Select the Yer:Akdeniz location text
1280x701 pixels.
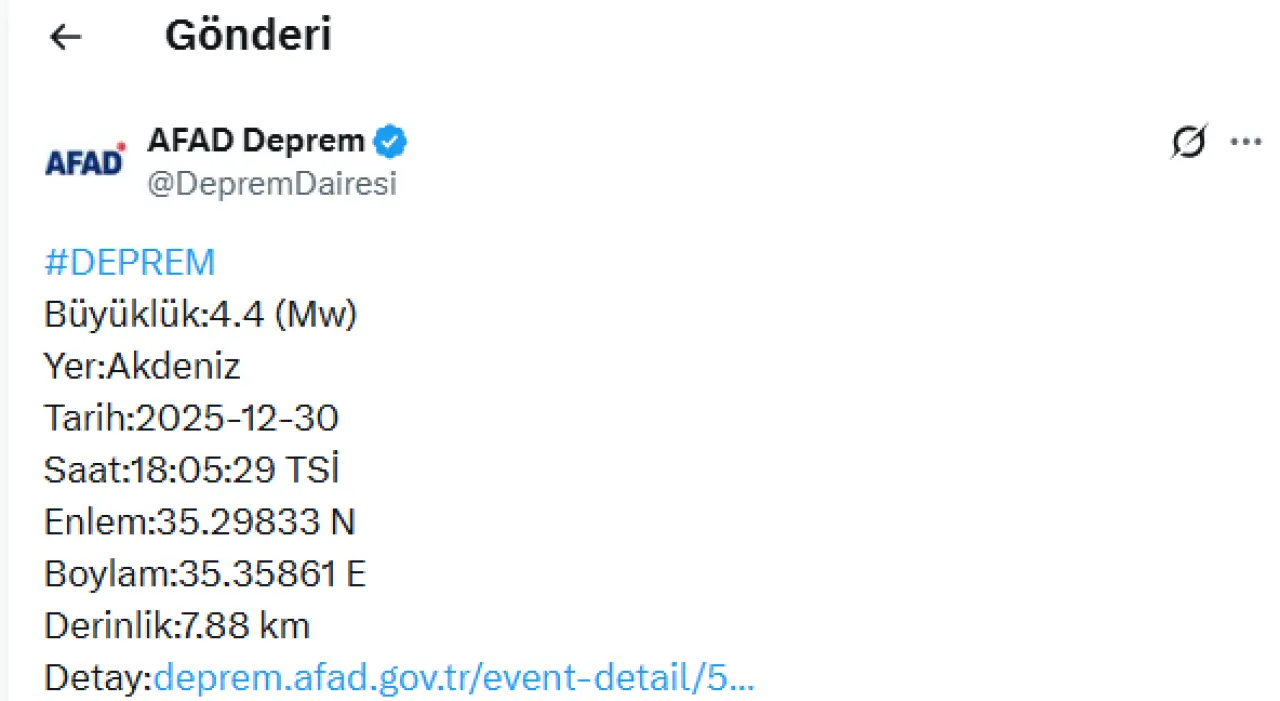[142, 367]
